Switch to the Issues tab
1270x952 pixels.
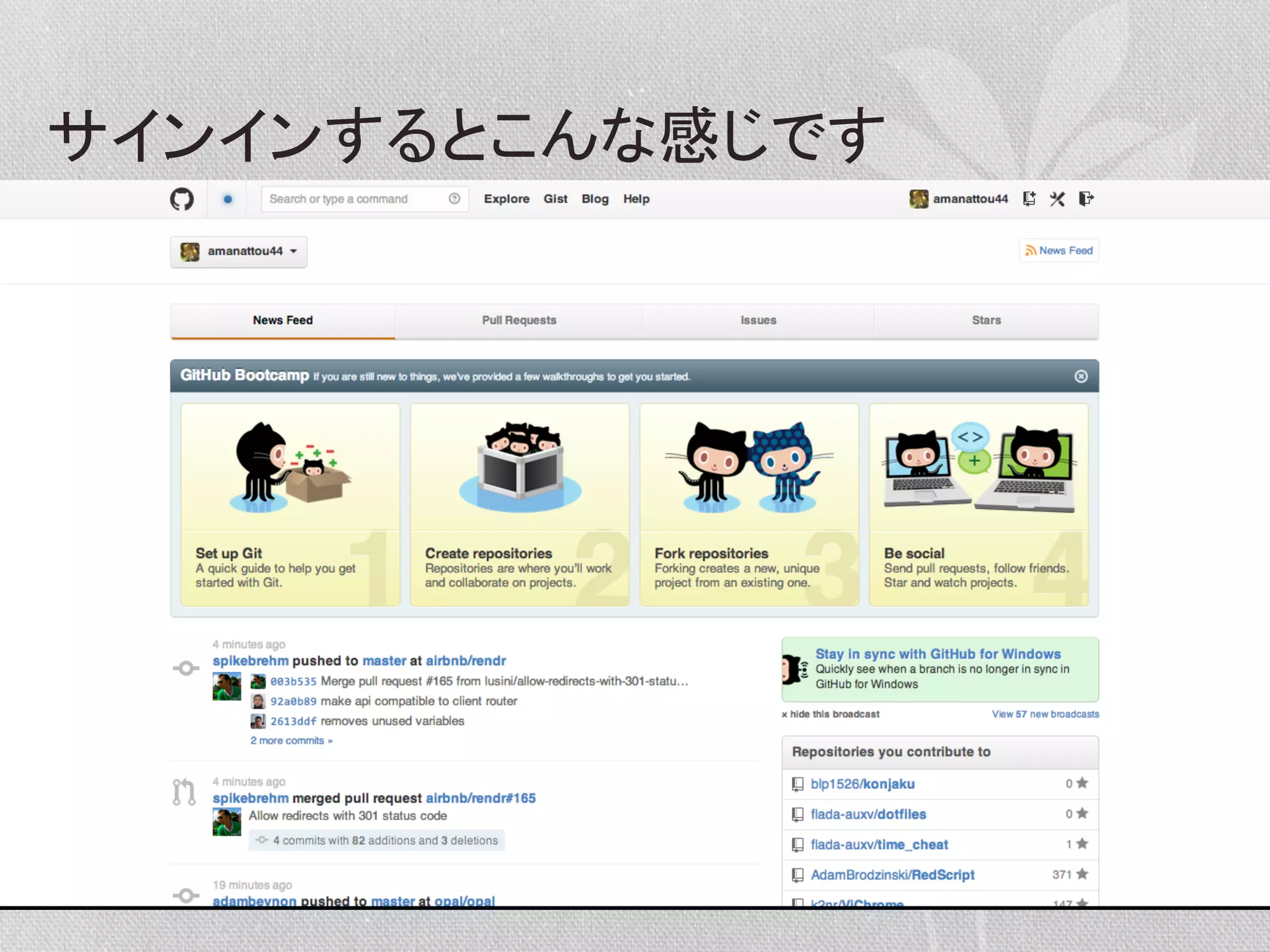758,321
